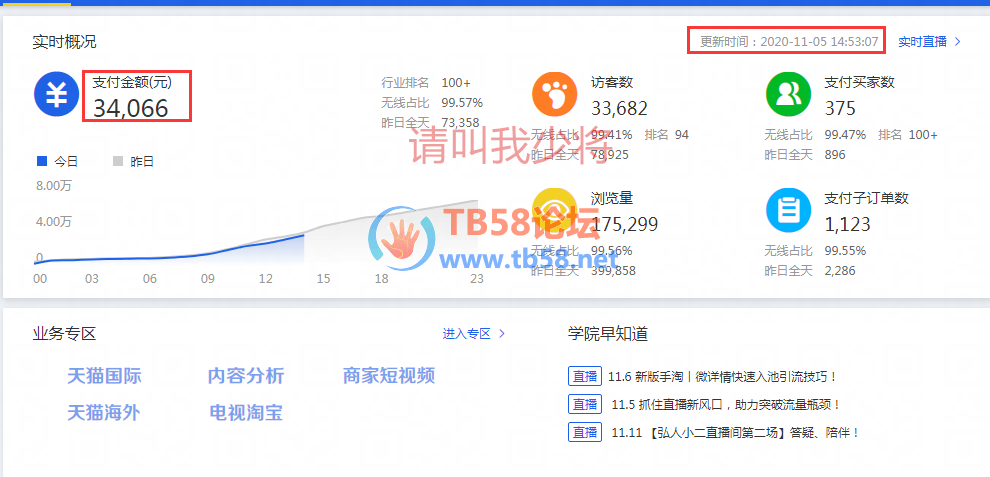
Task: Open the 11.6 新版手淘 live article
Action: (x=722, y=377)
